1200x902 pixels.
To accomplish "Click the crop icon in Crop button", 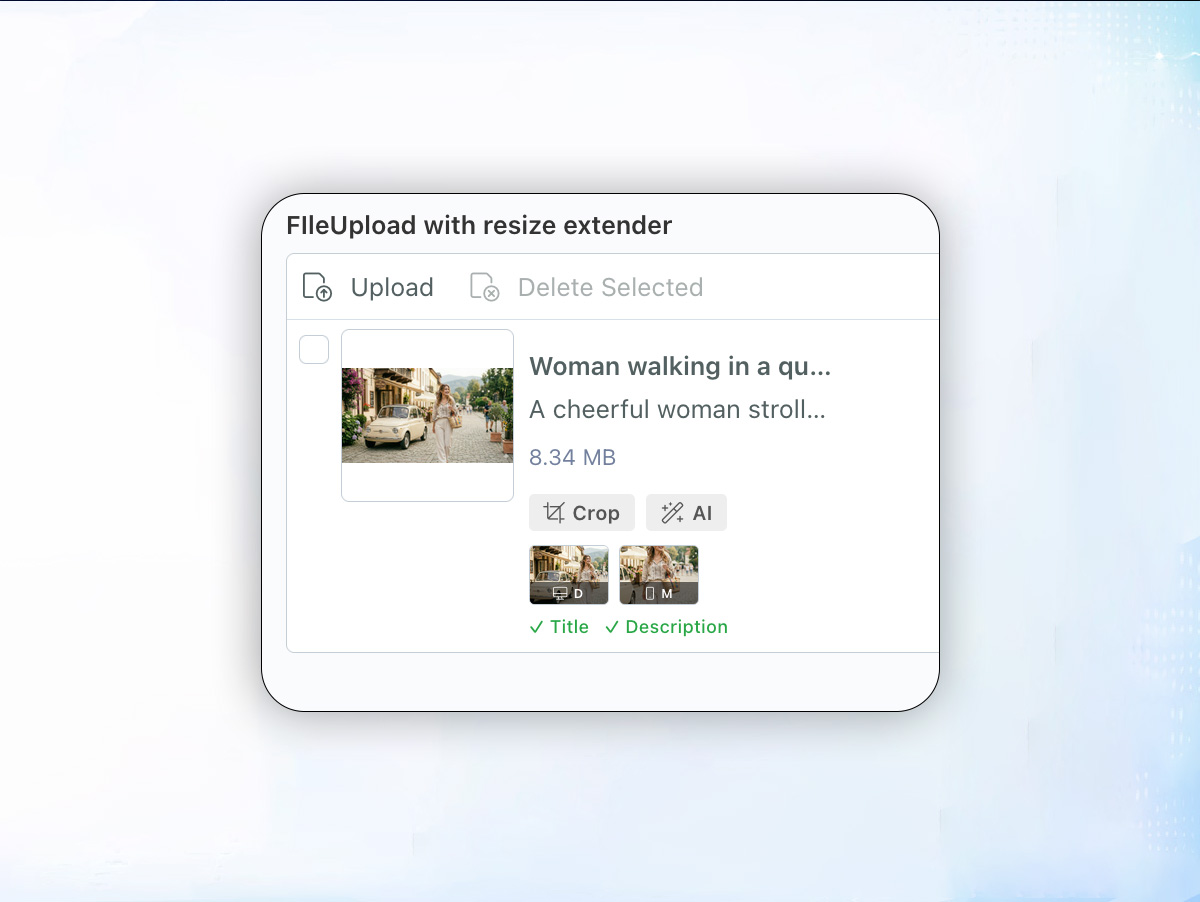I will coord(554,513).
